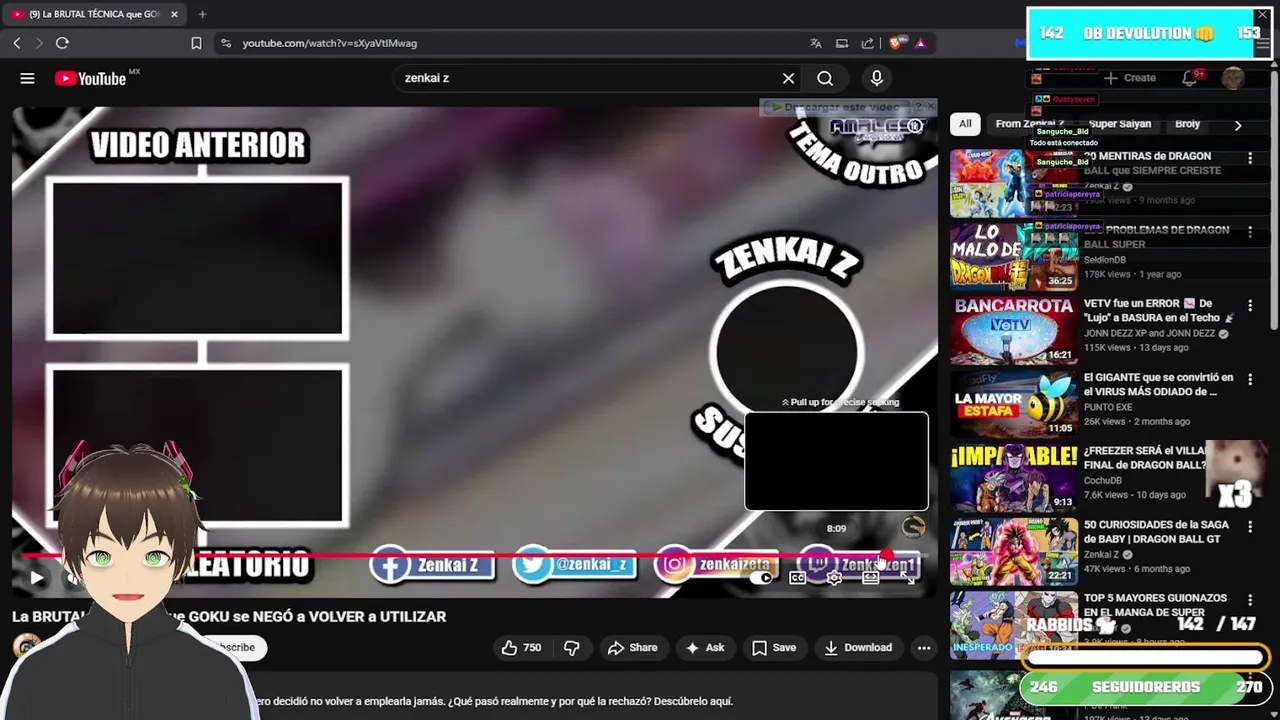Open the notifications bell

pos(1189,78)
